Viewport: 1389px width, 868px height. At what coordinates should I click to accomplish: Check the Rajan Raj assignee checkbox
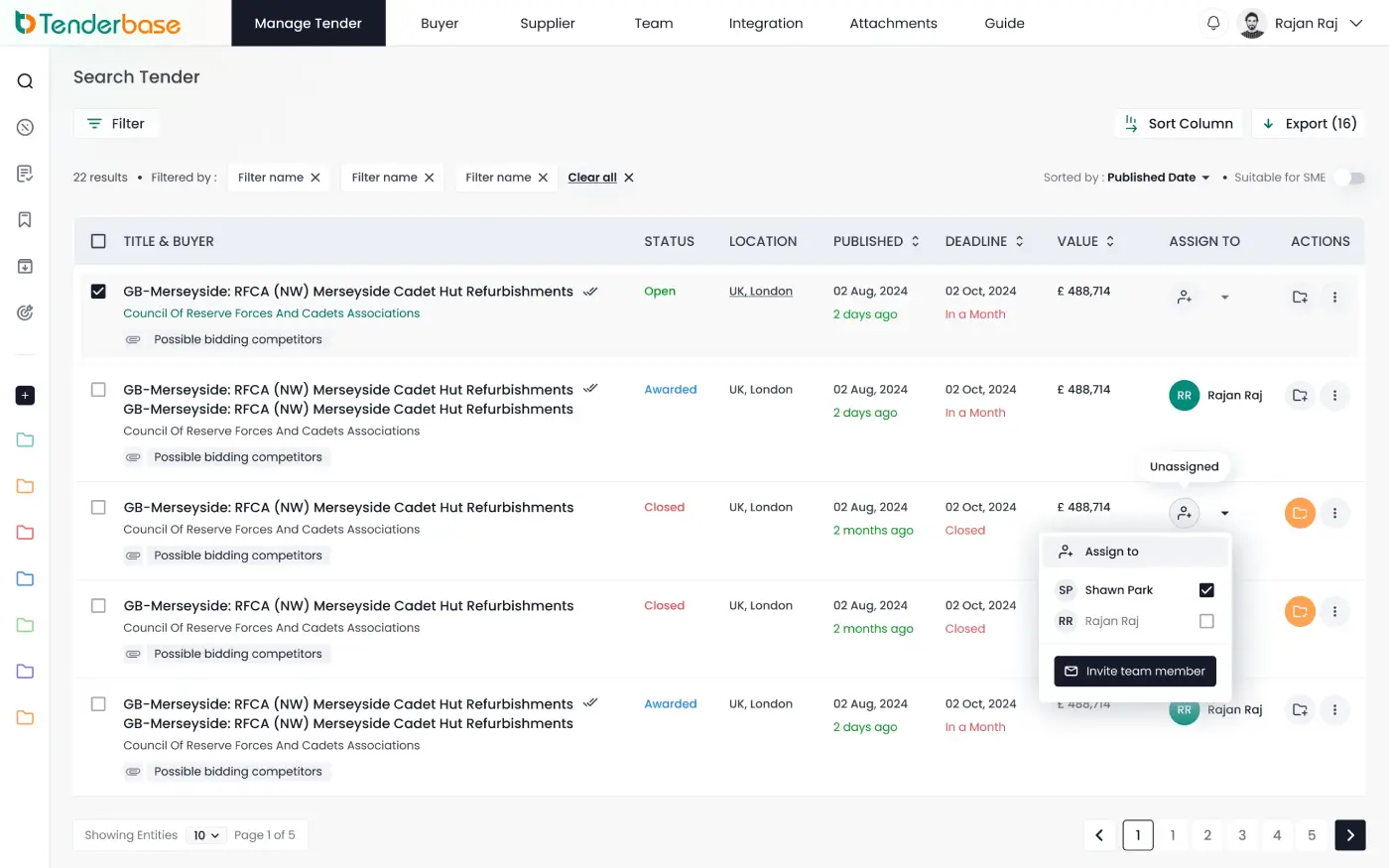(x=1206, y=621)
